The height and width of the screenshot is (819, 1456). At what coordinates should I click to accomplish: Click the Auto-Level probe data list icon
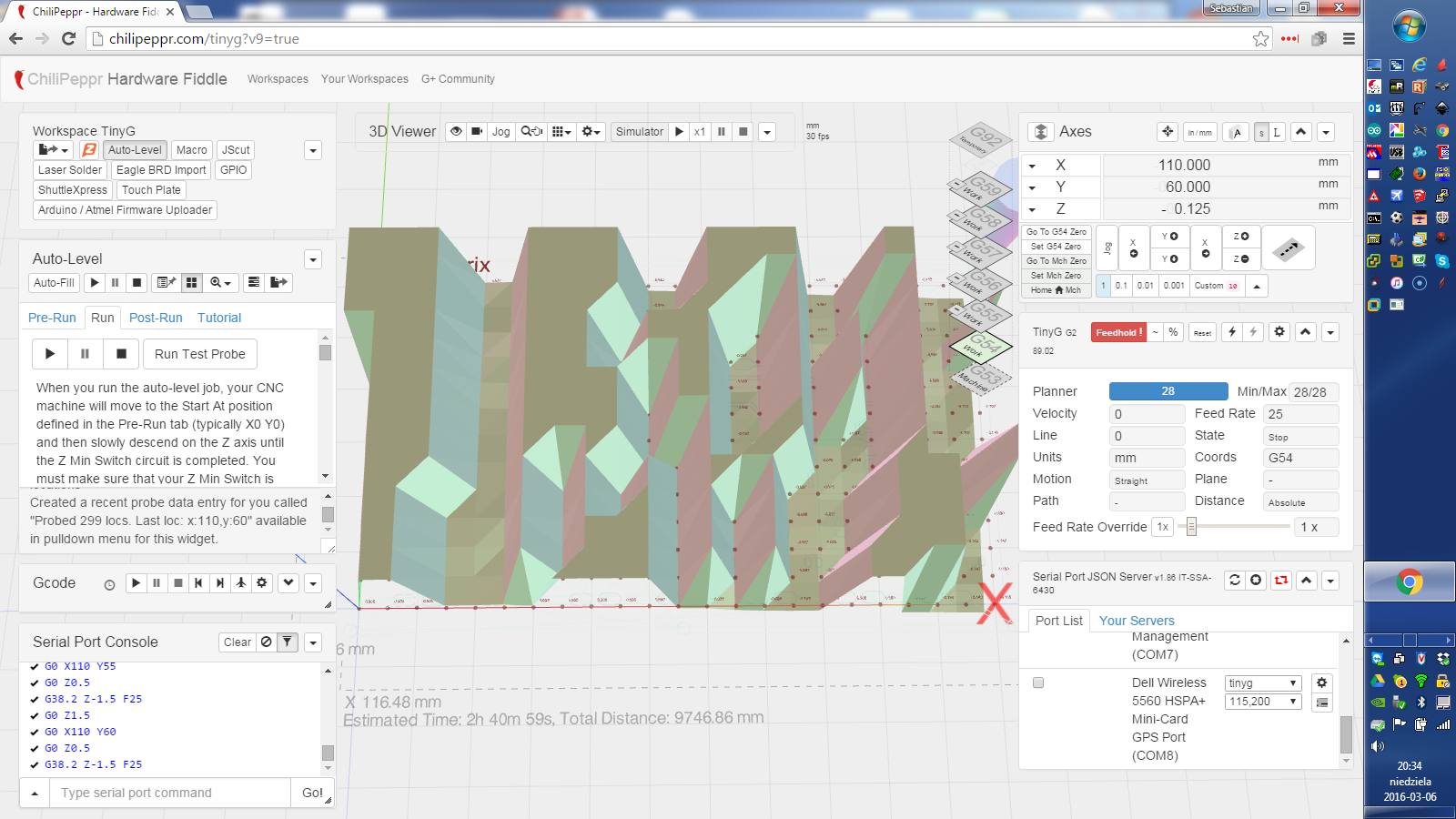pos(166,283)
